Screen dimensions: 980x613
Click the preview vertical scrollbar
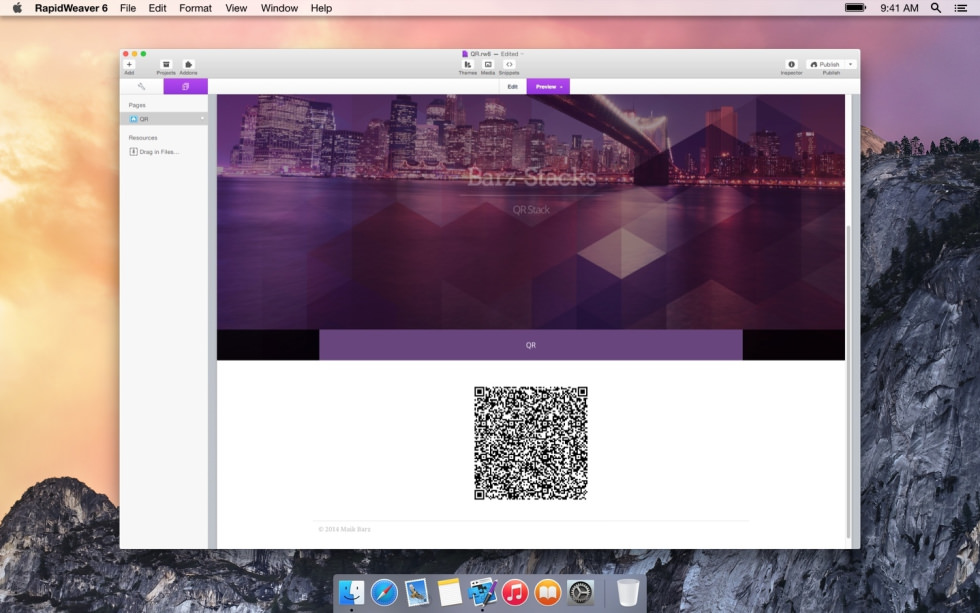848,381
